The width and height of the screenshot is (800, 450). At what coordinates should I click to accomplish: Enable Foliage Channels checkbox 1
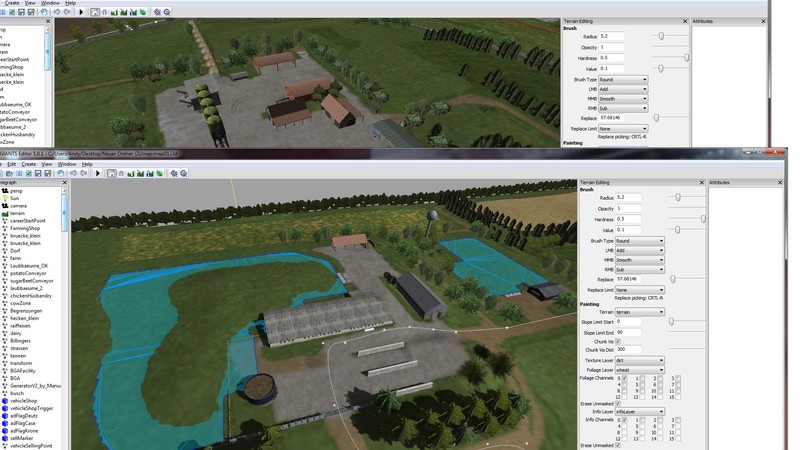click(x=642, y=378)
